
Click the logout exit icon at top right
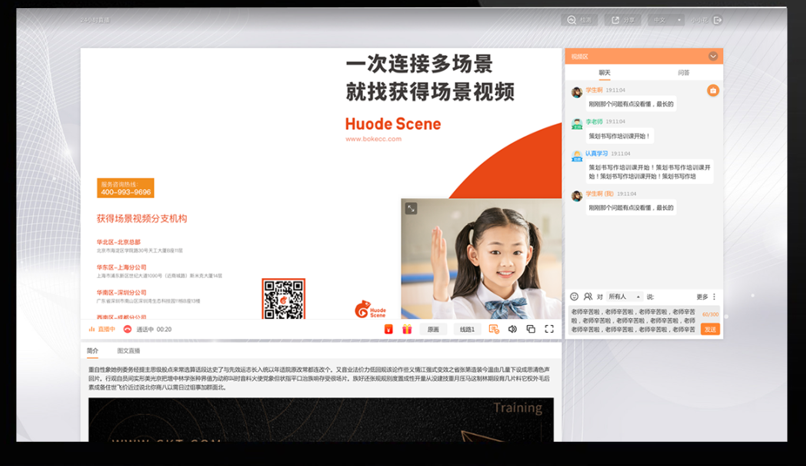(718, 20)
